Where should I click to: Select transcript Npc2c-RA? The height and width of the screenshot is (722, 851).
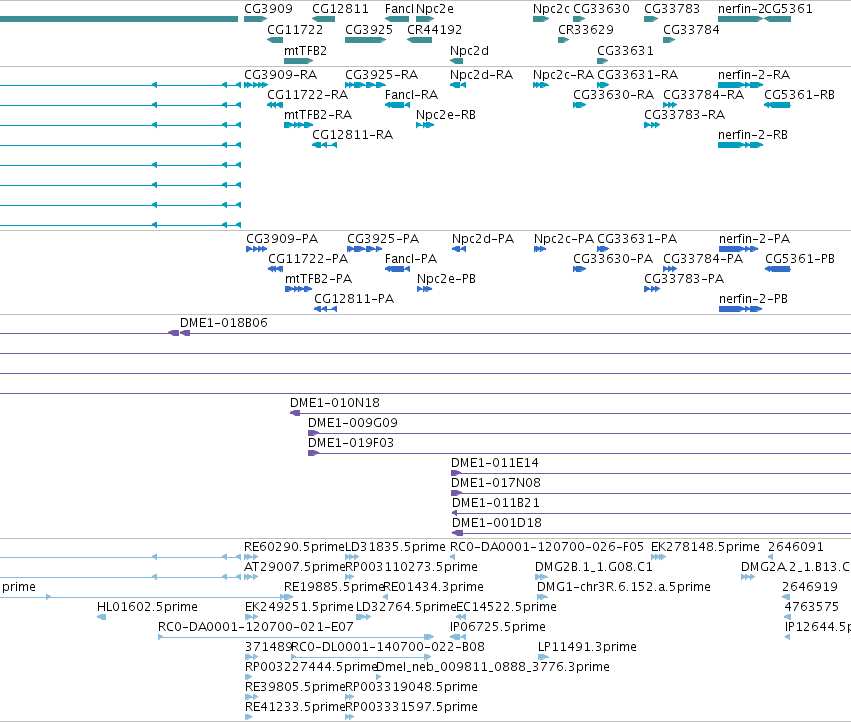click(541, 85)
